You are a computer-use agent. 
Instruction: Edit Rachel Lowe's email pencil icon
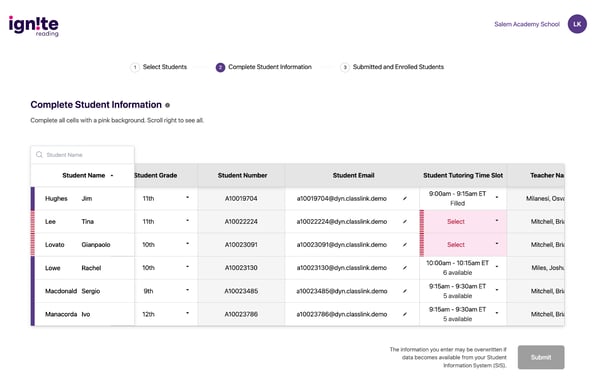pyautogui.click(x=405, y=268)
